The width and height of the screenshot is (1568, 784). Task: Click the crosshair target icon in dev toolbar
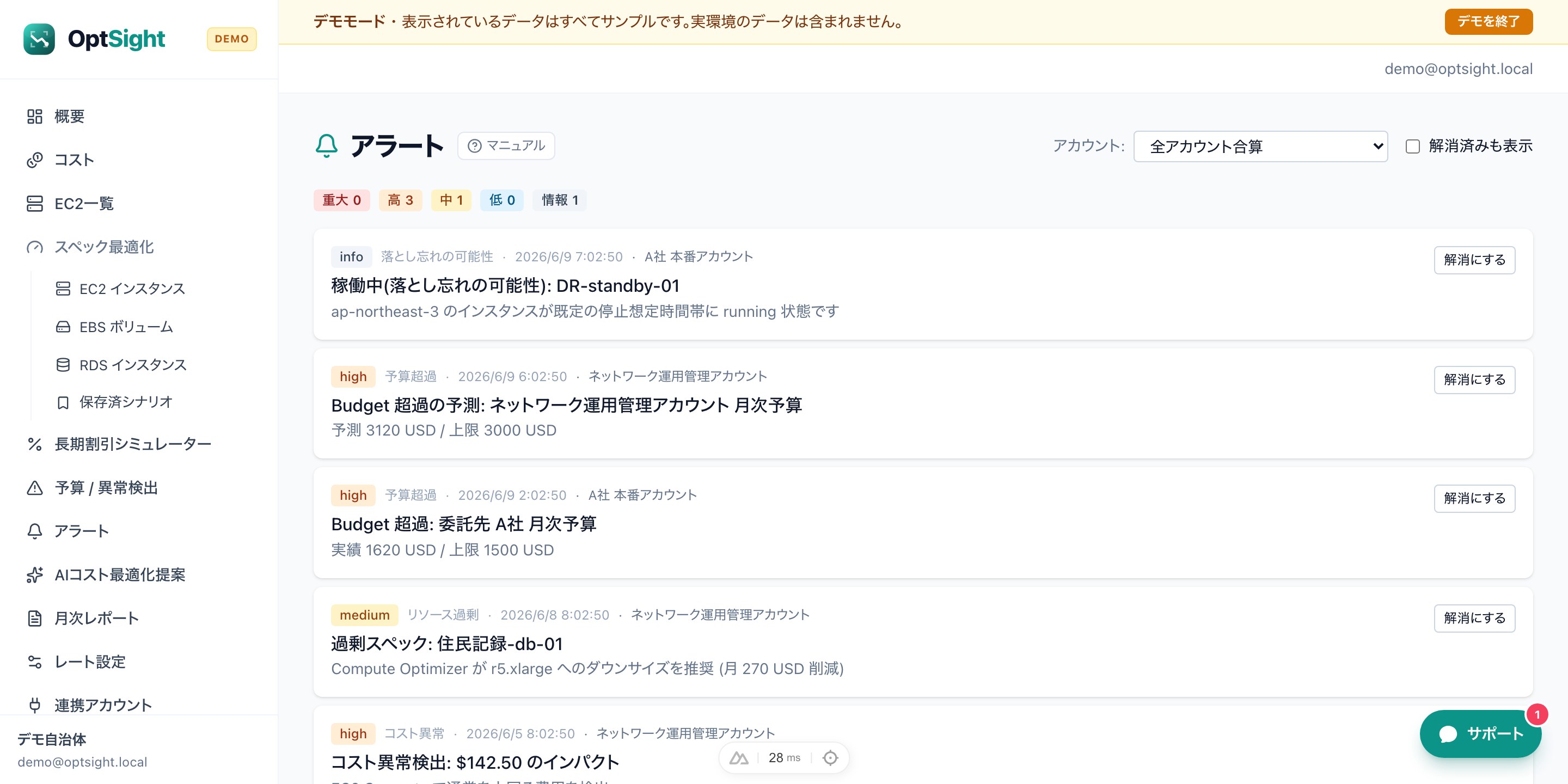[830, 758]
